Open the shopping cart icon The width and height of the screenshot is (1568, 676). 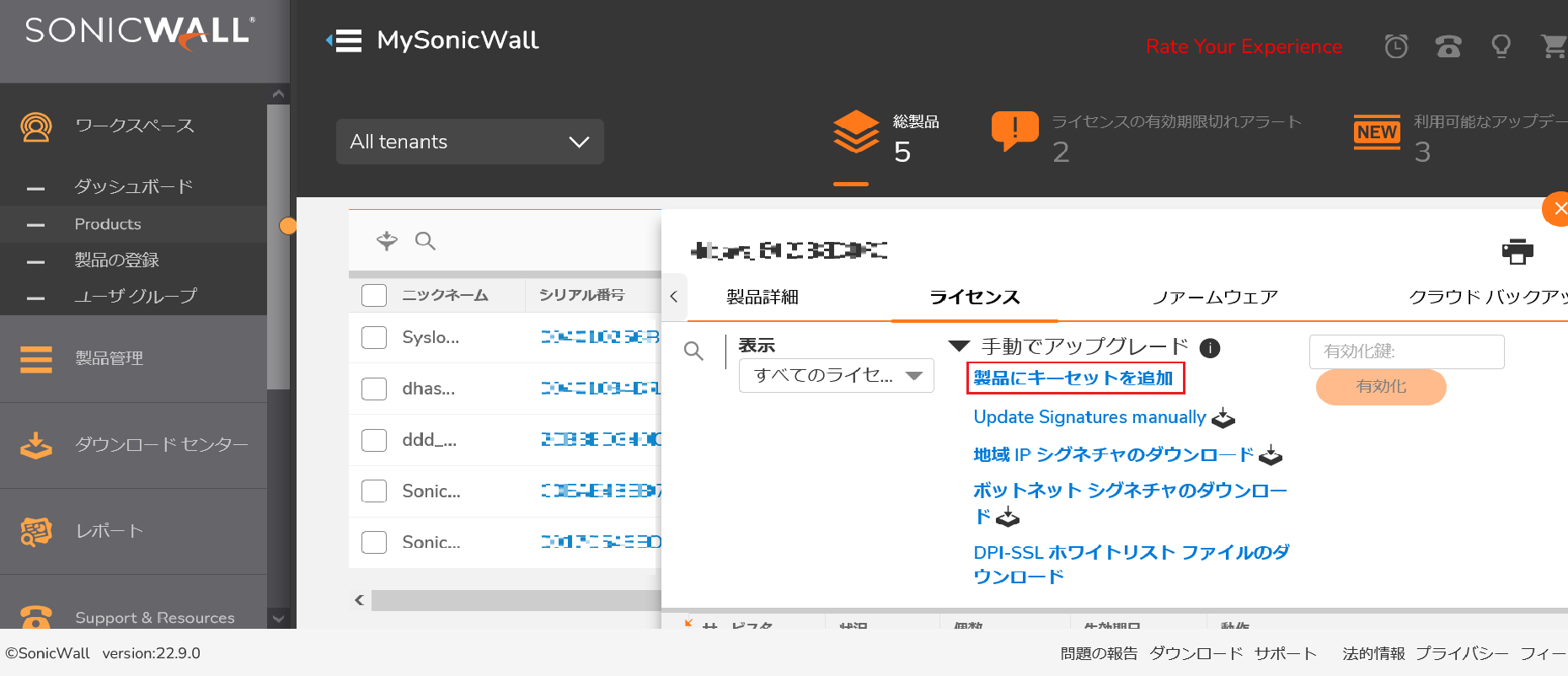point(1555,46)
